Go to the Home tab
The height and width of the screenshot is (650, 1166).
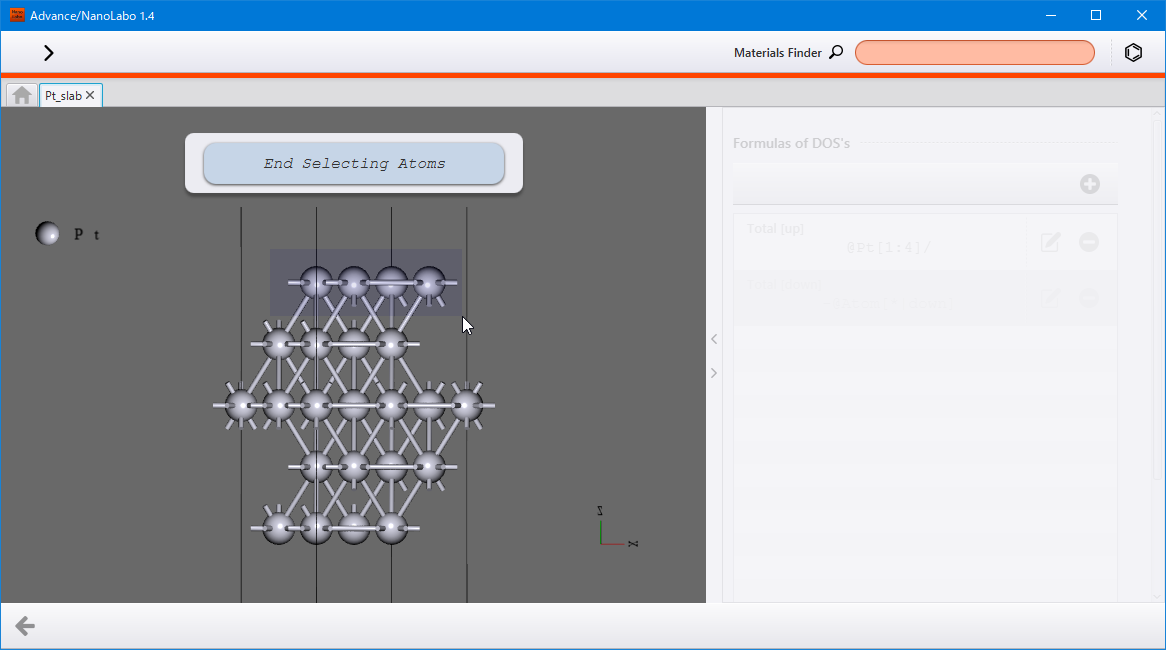(x=22, y=95)
